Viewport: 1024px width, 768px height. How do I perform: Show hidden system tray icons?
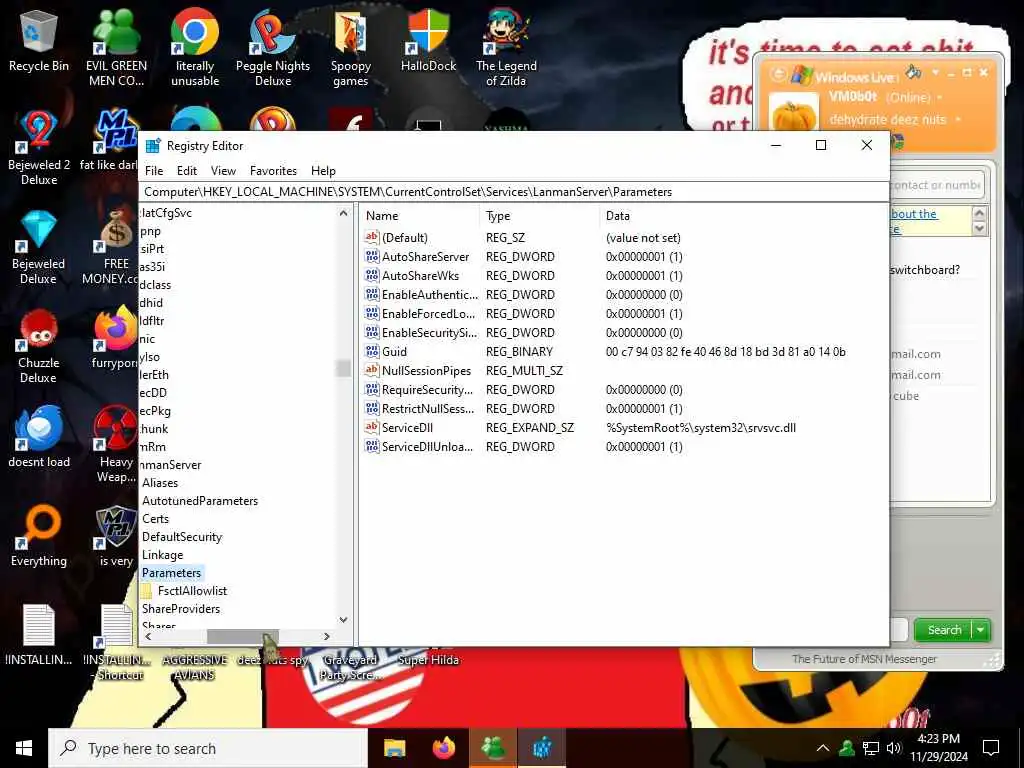pyautogui.click(x=823, y=748)
